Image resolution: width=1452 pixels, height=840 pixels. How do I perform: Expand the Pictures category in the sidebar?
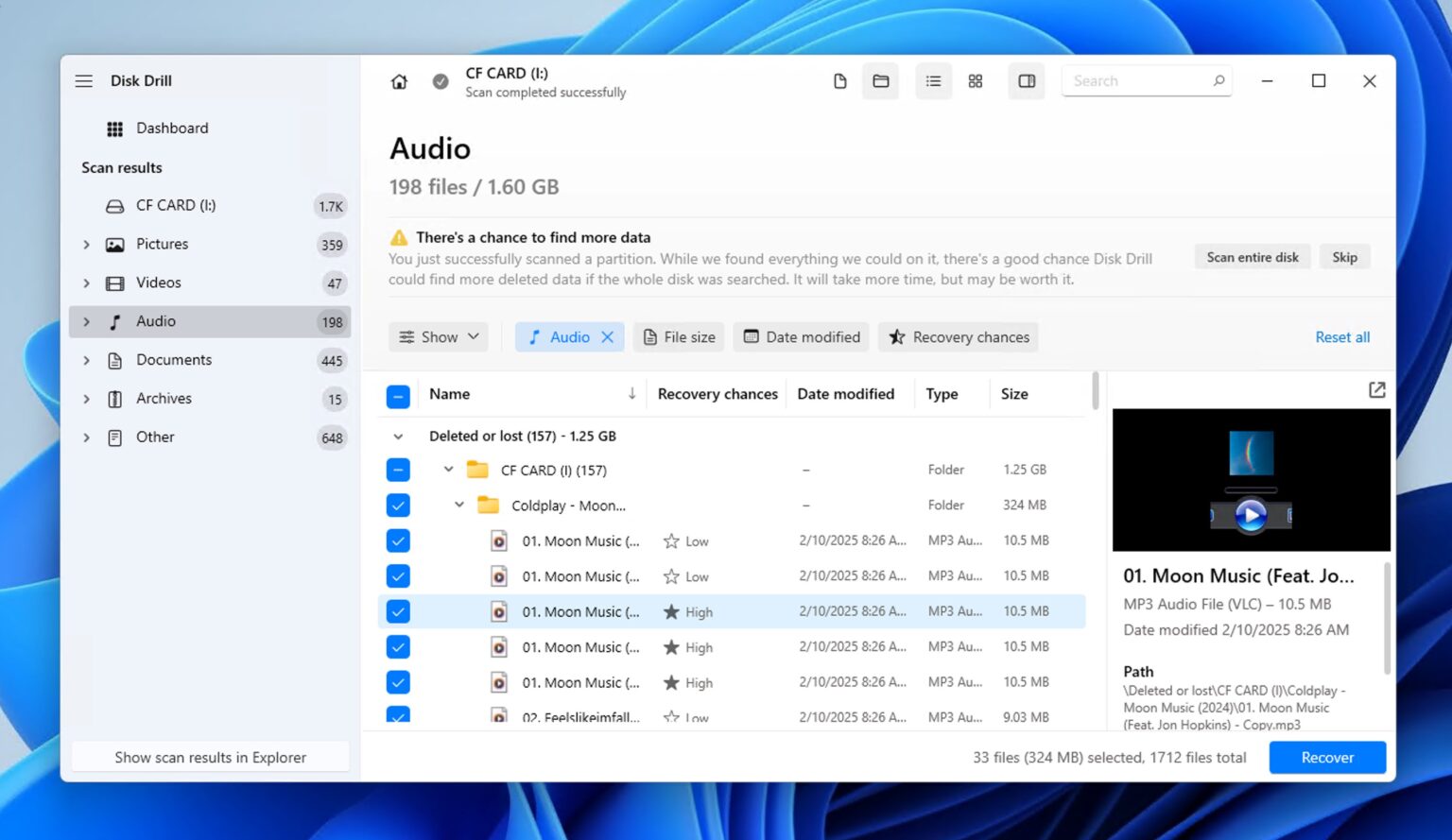(86, 244)
